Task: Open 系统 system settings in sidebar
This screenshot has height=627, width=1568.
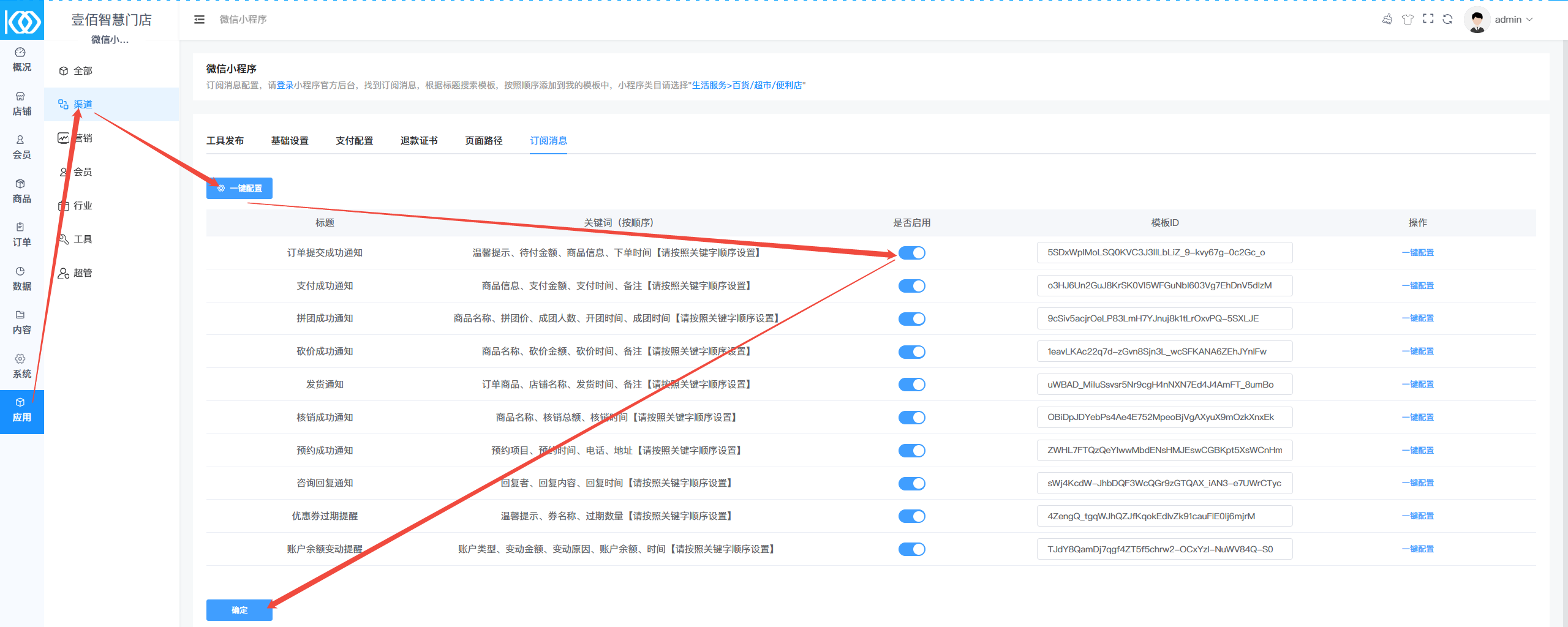Action: click(21, 366)
